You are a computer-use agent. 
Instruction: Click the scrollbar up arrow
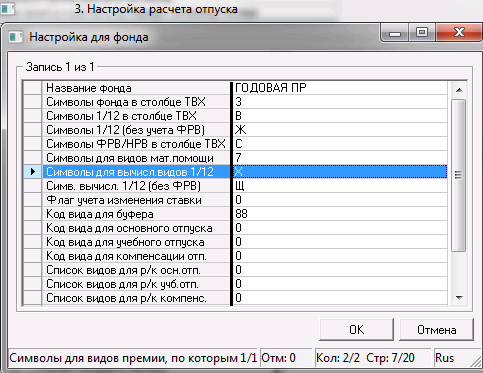click(459, 90)
